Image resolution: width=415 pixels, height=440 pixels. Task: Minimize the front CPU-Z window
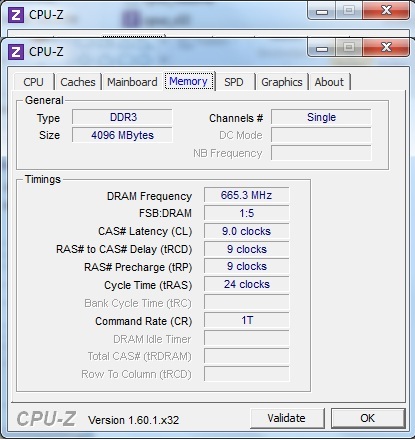(321, 48)
